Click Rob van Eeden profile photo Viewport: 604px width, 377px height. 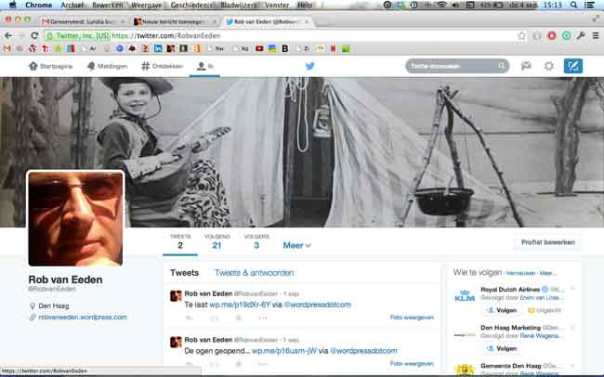(x=76, y=219)
